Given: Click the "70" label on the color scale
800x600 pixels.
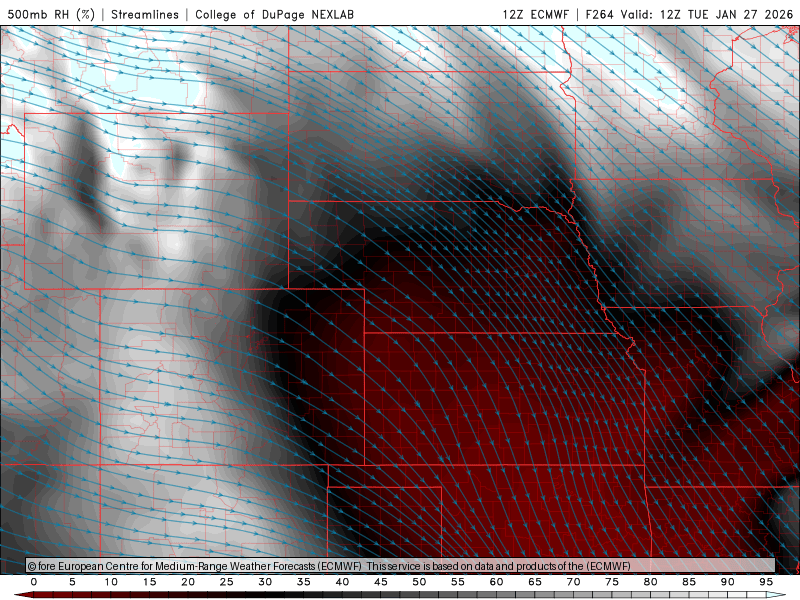Looking at the screenshot, I should (573, 582).
